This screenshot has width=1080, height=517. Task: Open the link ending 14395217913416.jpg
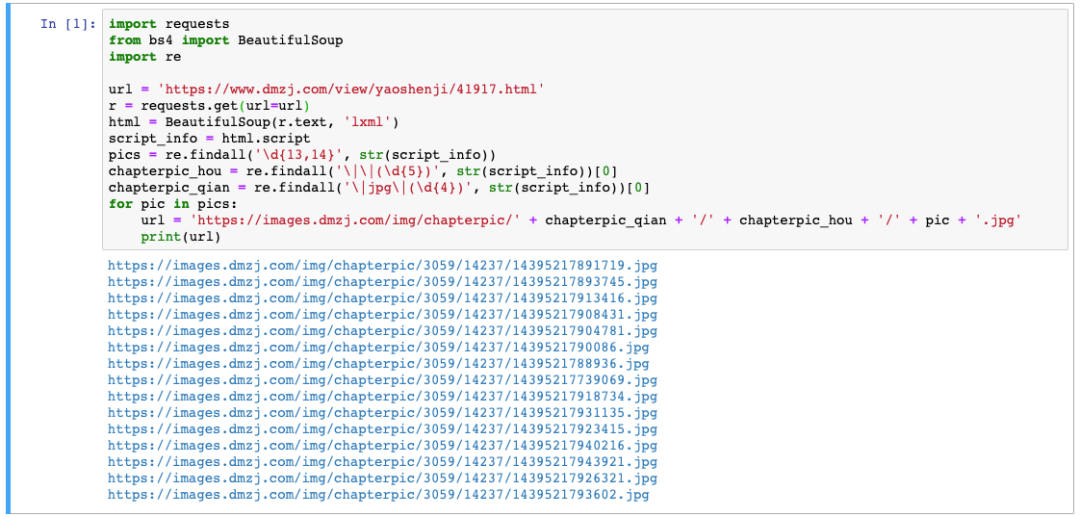(x=382, y=298)
